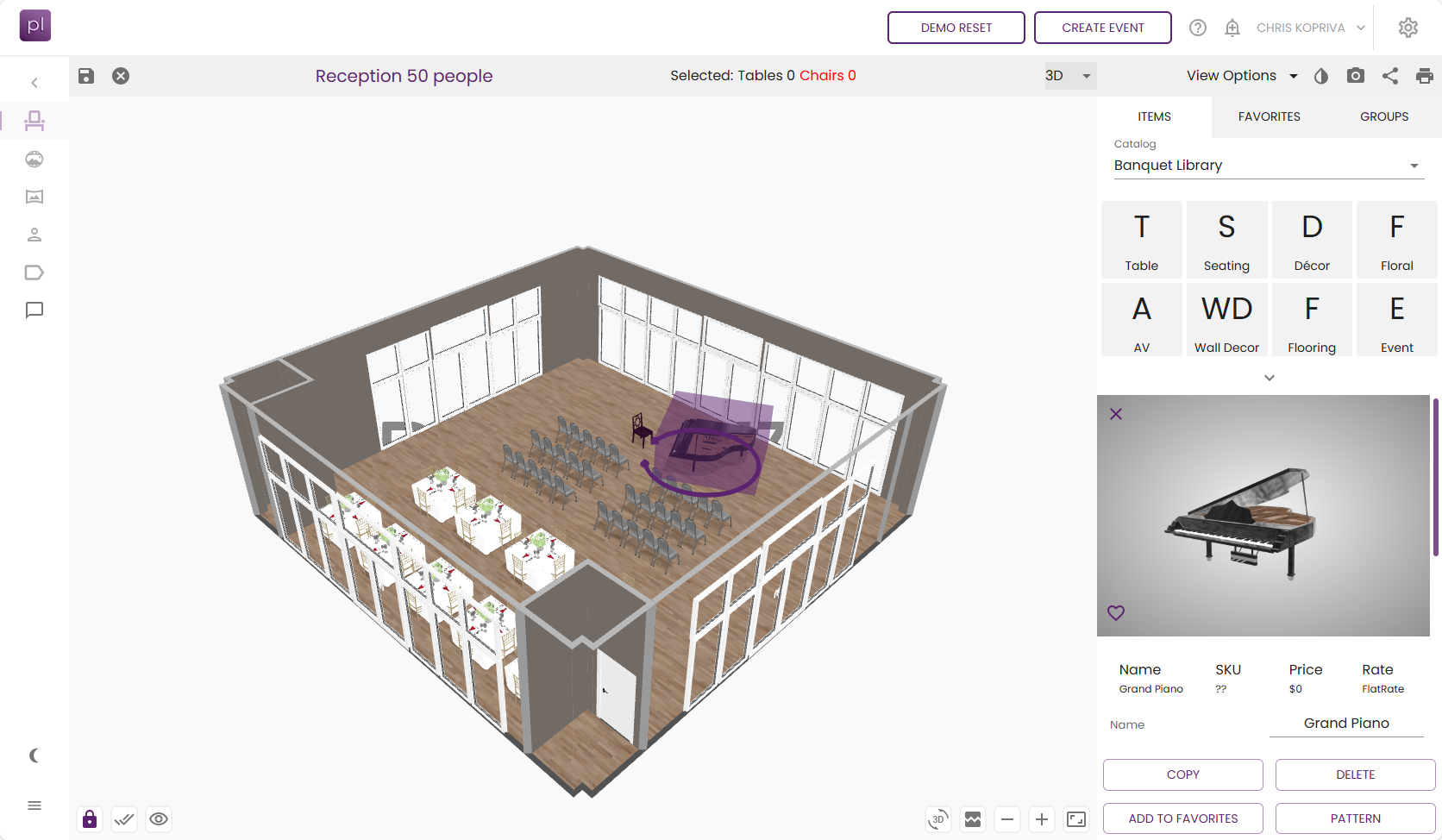Select the comments tool in the sidebar
The image size is (1442, 840).
coord(34,310)
